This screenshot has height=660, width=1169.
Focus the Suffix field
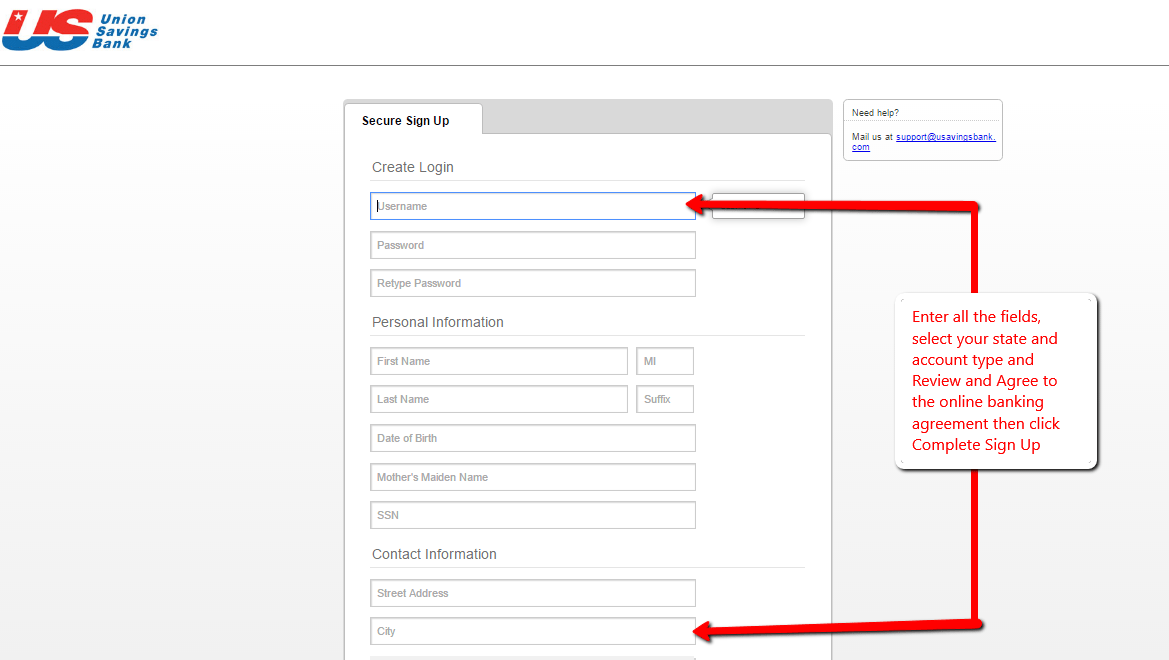coord(665,399)
